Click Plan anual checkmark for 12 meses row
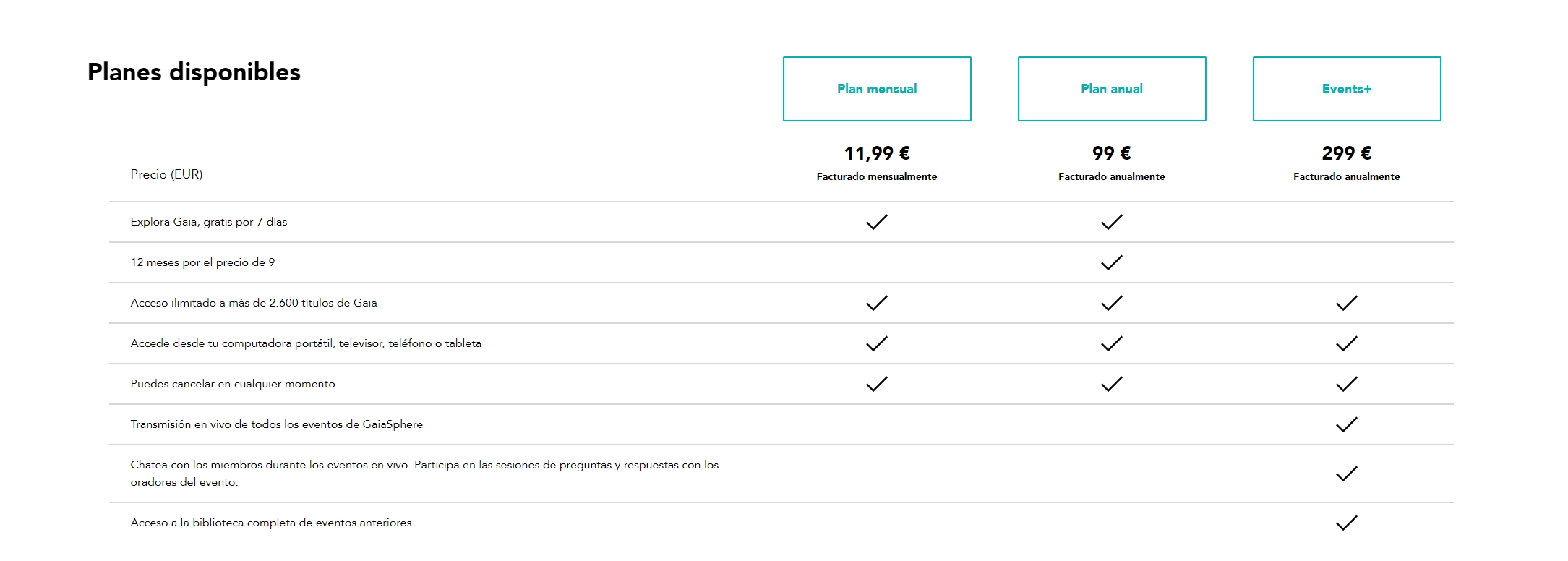Screen dimensions: 1568x561 (1112, 262)
